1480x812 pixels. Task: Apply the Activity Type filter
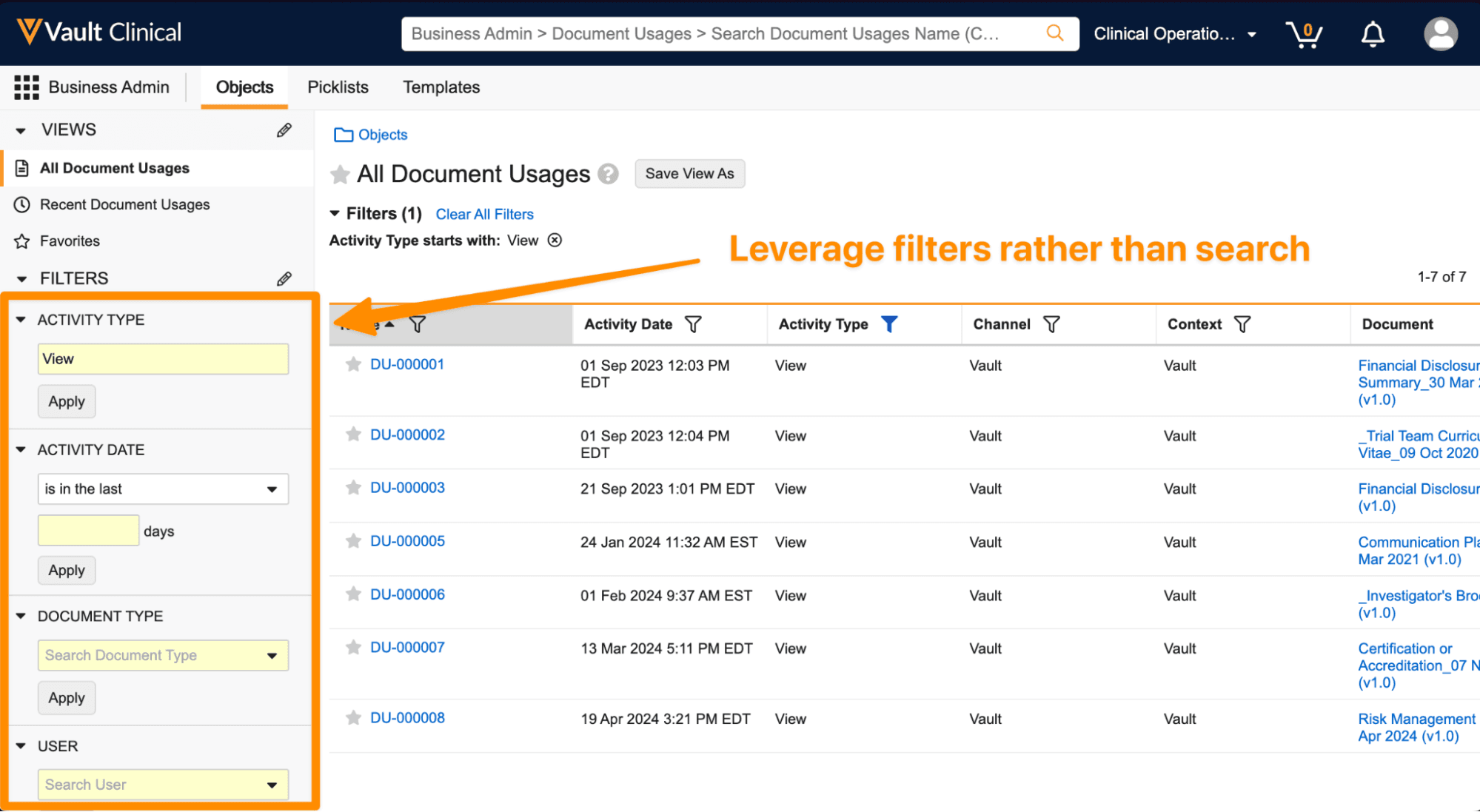click(67, 402)
